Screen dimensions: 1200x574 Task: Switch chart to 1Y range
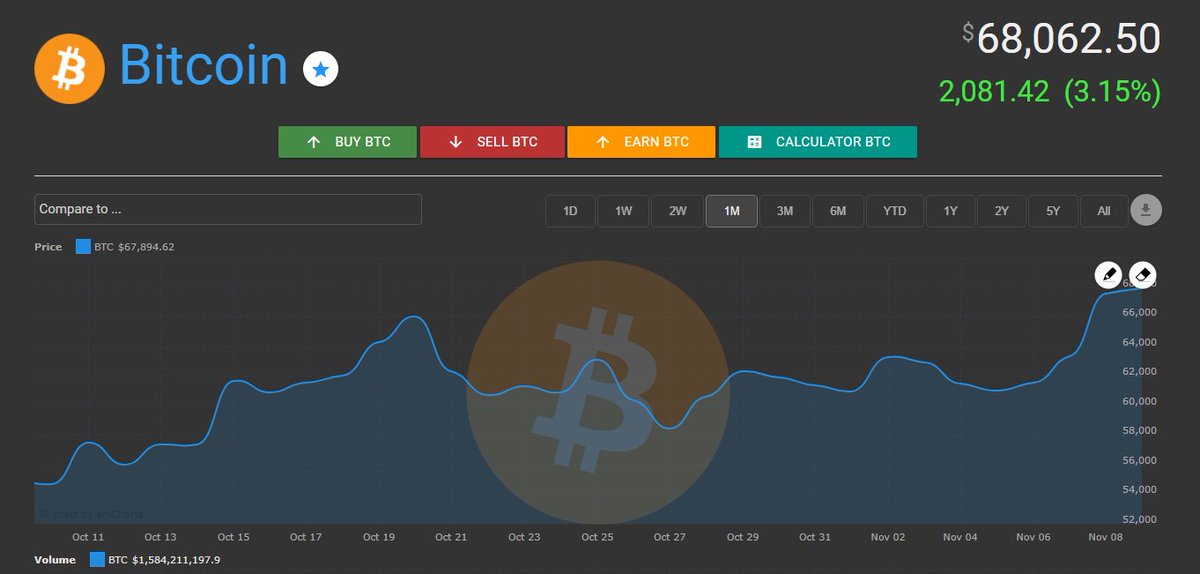coord(950,211)
